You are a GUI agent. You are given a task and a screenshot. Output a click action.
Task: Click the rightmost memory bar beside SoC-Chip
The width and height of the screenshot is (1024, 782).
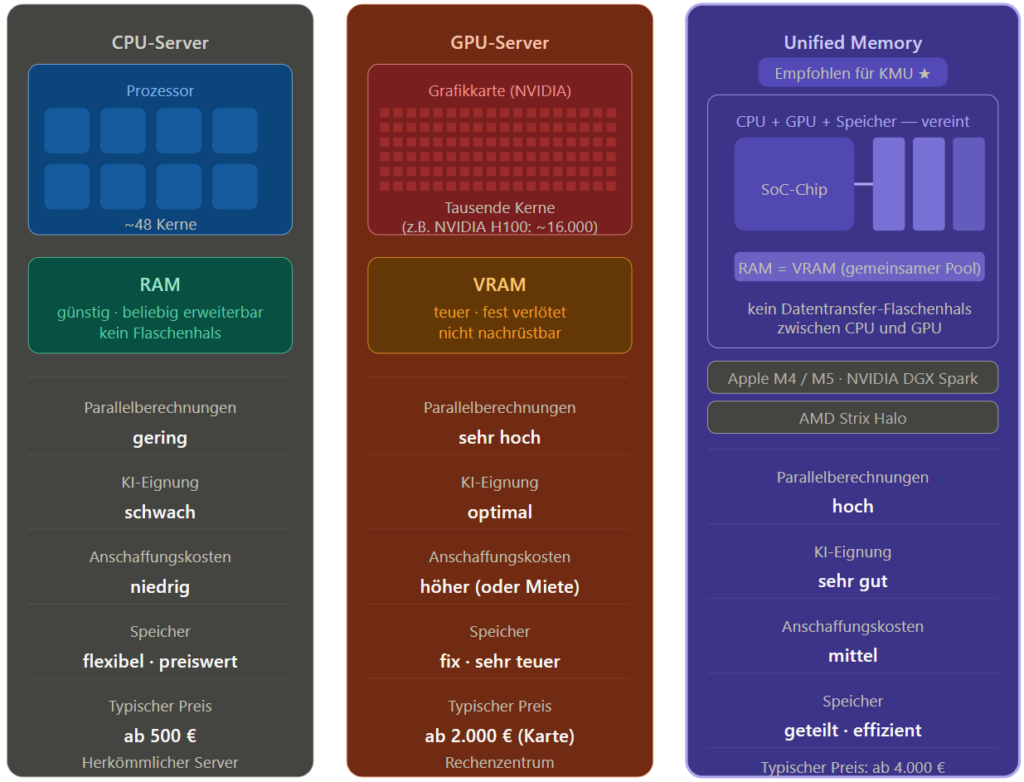pyautogui.click(x=968, y=184)
